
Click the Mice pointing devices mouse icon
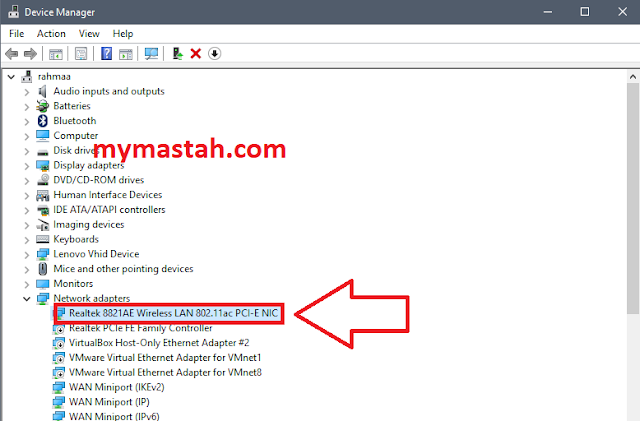(x=42, y=269)
